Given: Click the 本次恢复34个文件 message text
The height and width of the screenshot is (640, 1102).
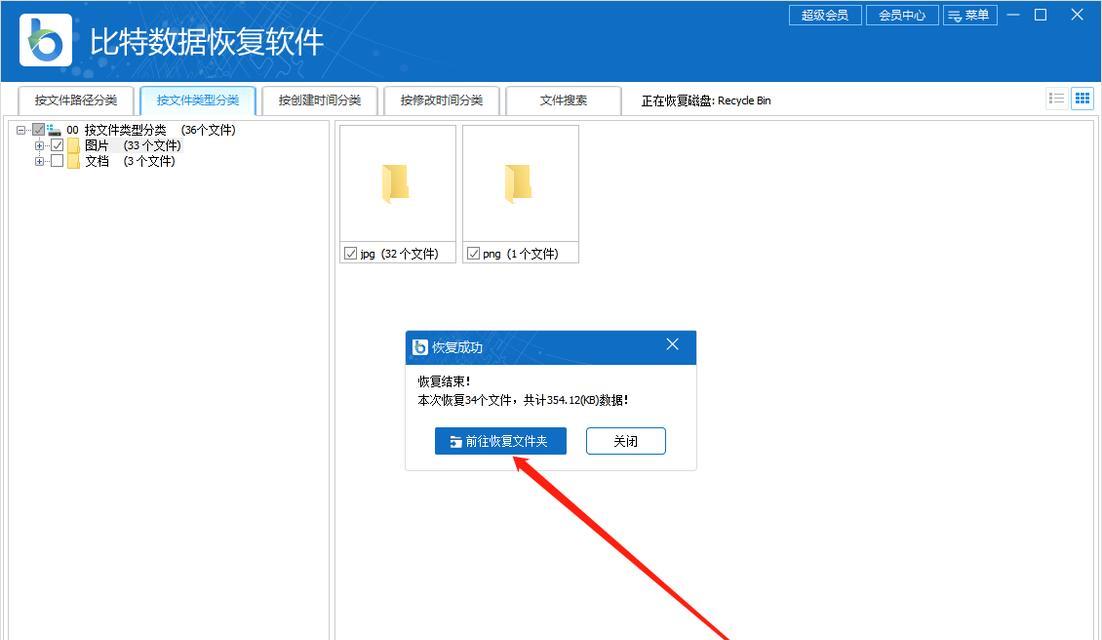Looking at the screenshot, I should 523,400.
